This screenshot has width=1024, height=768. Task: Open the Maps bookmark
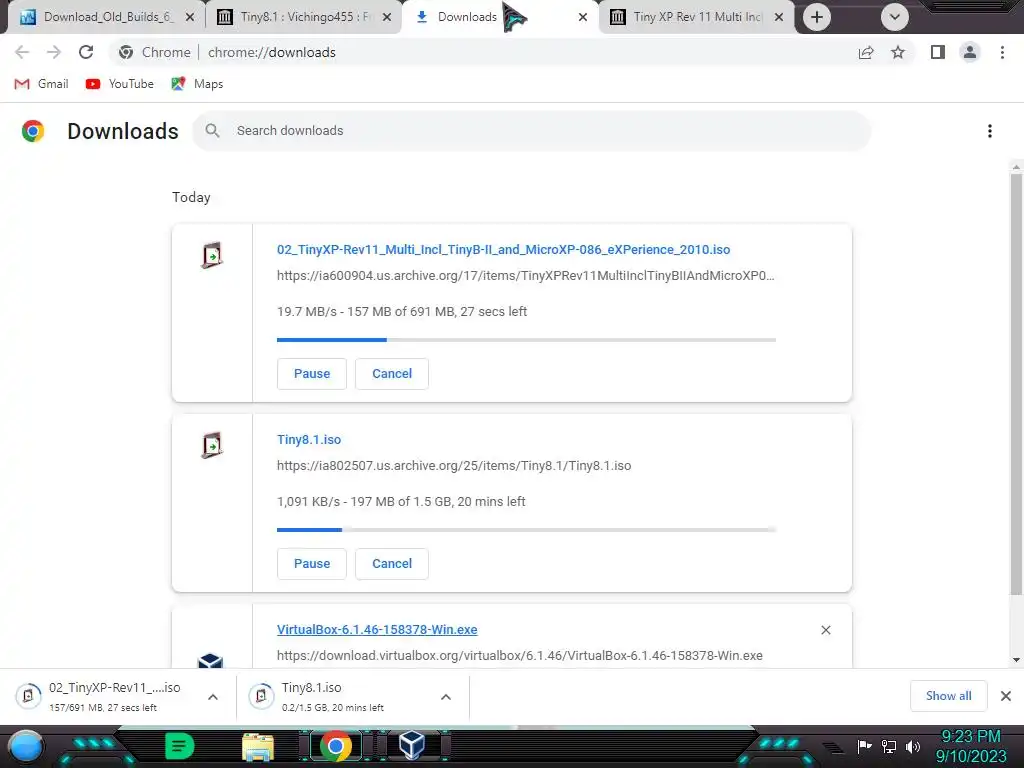click(x=197, y=84)
